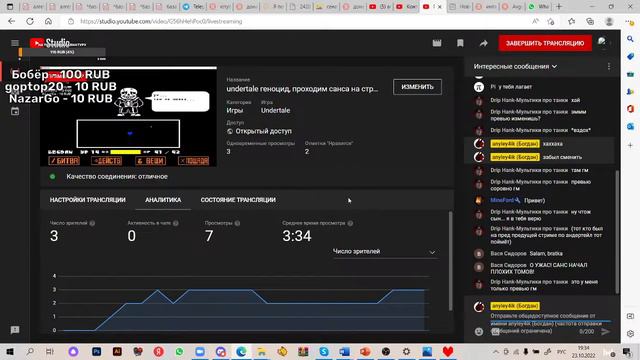
Task: Open WhatsApp from the taskbar
Action: tap(179, 351)
